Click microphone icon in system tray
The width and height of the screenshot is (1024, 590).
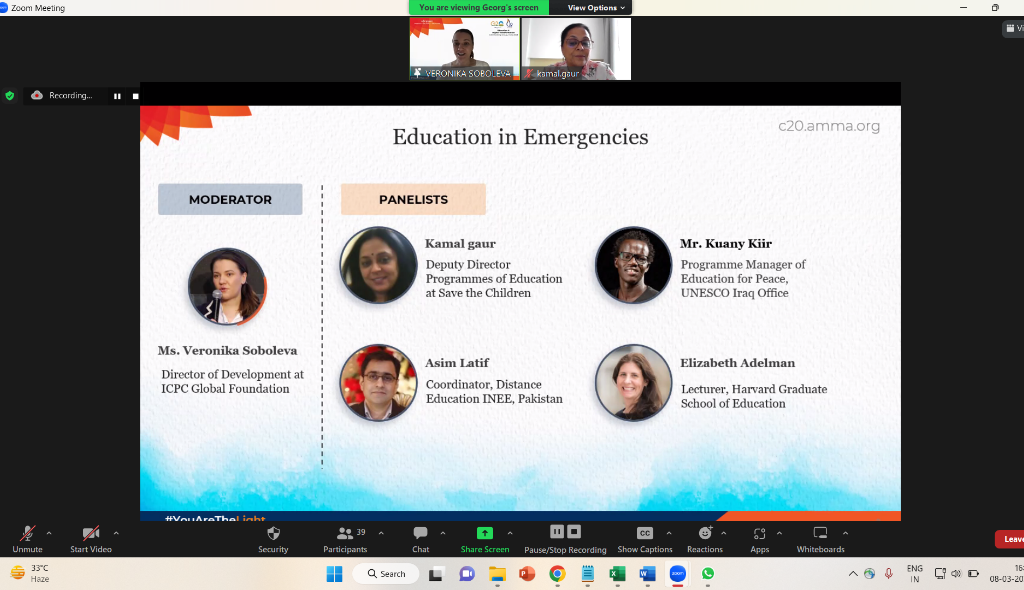pyautogui.click(x=889, y=574)
